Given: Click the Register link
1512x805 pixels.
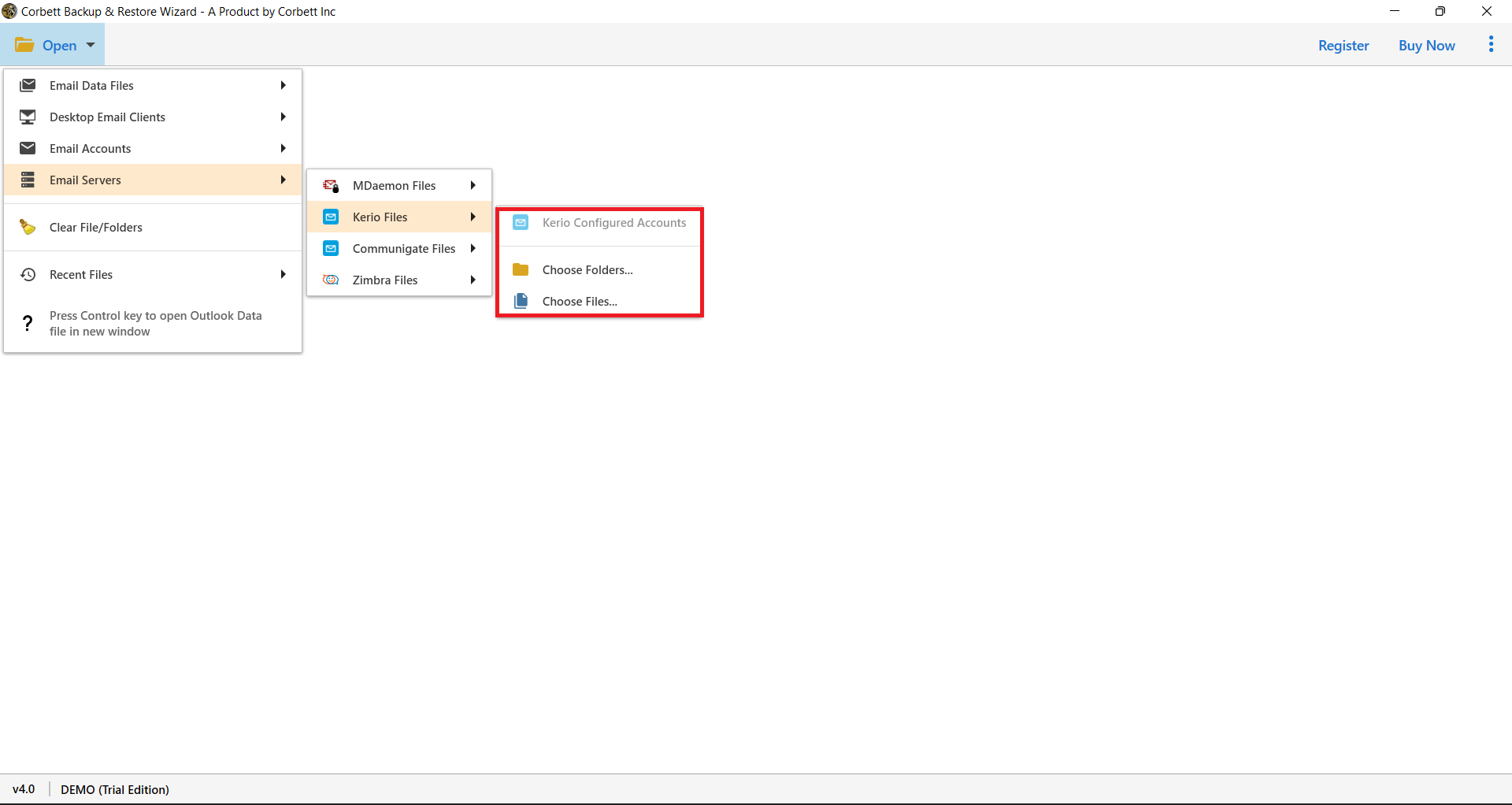Looking at the screenshot, I should pyautogui.click(x=1343, y=46).
